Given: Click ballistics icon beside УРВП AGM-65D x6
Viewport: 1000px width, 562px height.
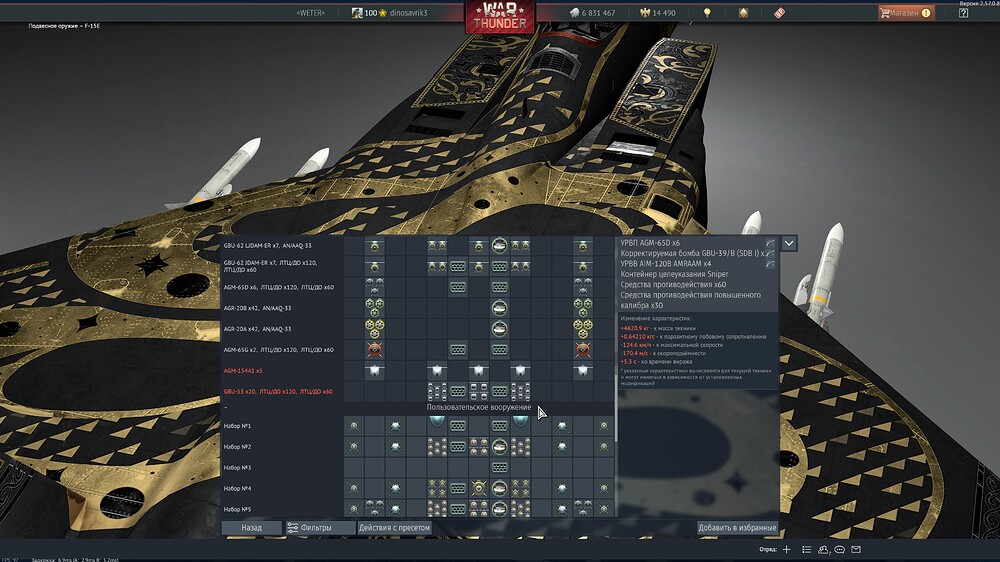Looking at the screenshot, I should click(770, 243).
